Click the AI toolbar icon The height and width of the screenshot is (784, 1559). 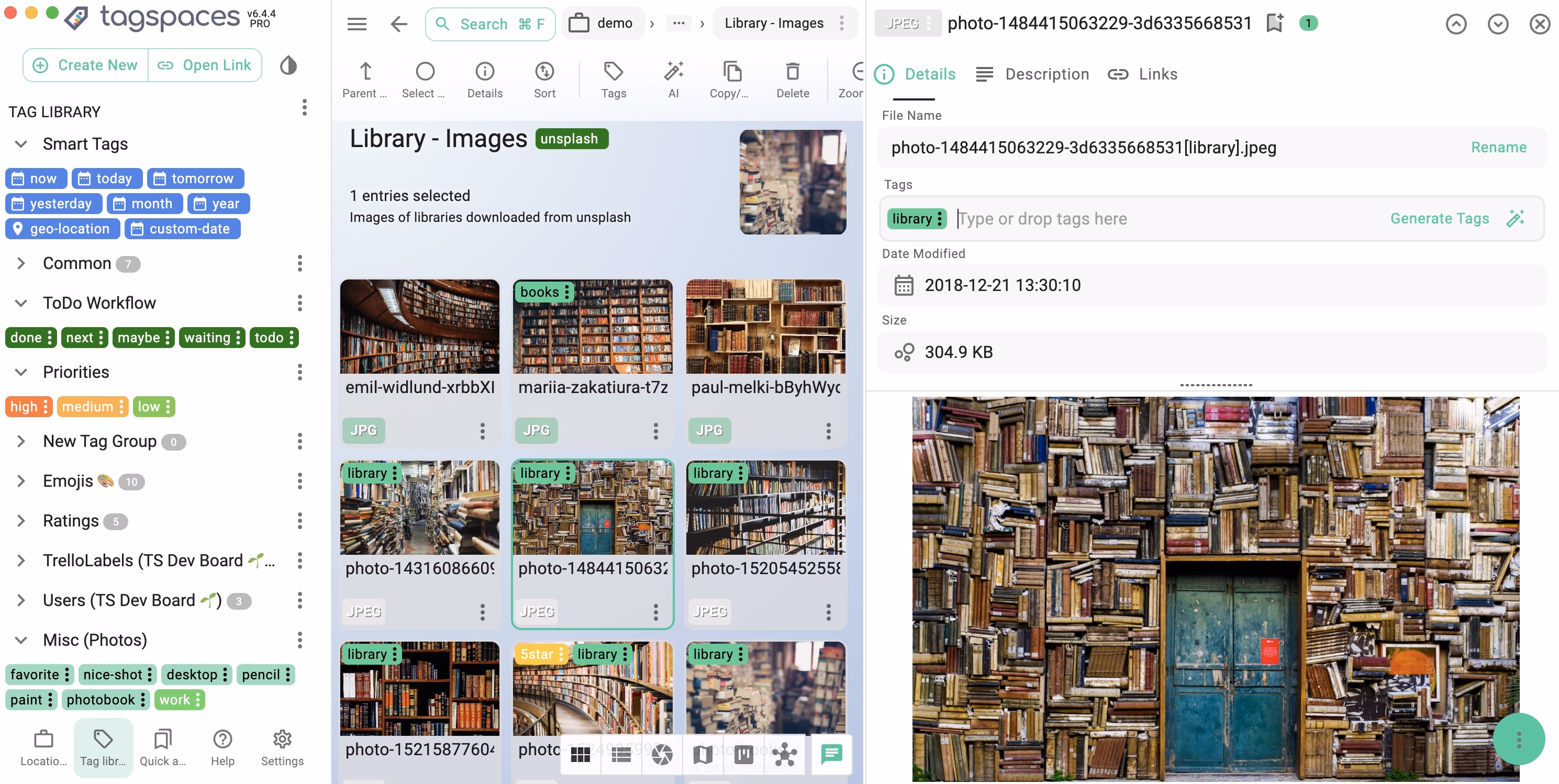click(x=674, y=79)
